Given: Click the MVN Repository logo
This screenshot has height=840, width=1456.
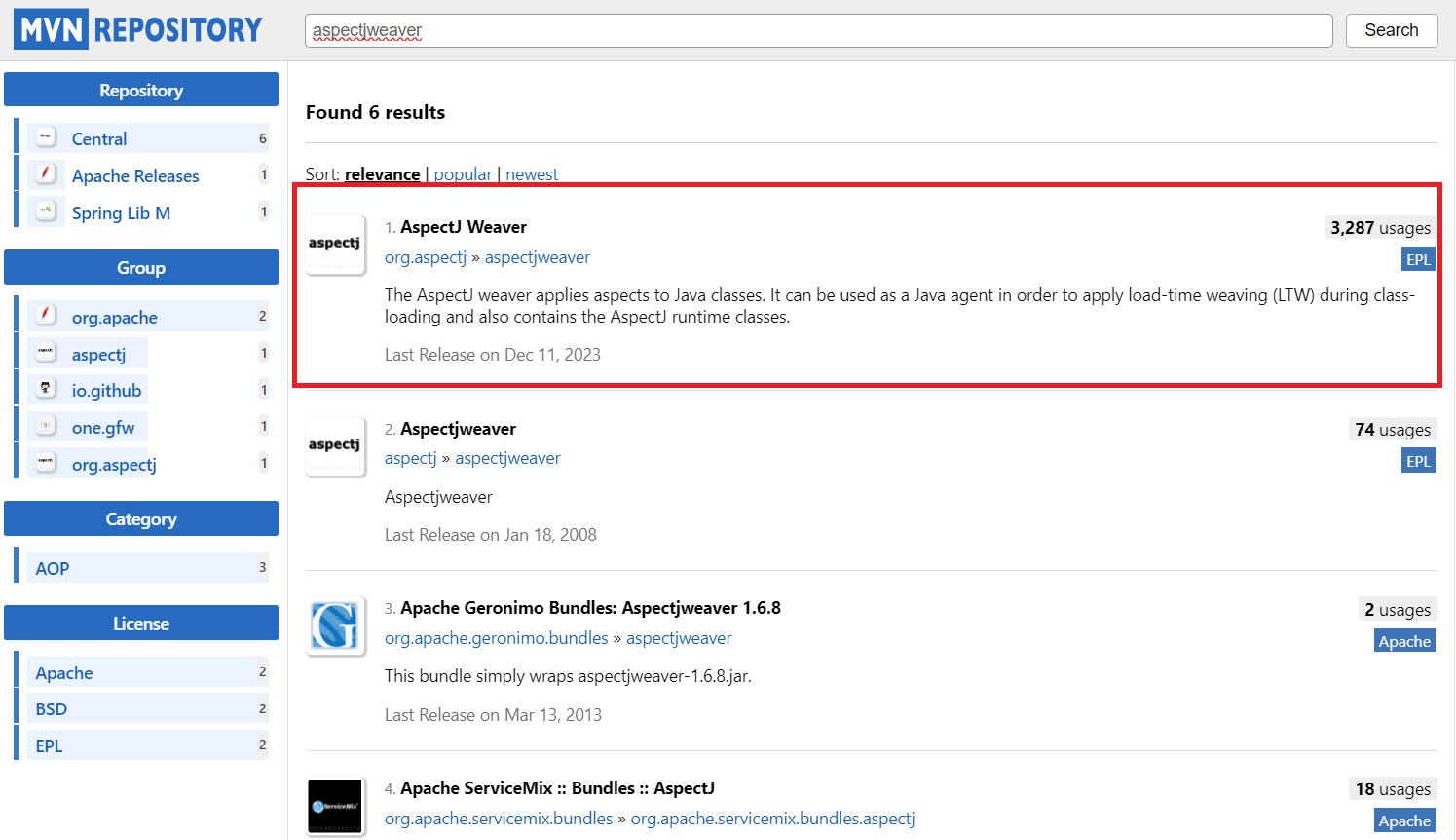Looking at the screenshot, I should coord(138,29).
